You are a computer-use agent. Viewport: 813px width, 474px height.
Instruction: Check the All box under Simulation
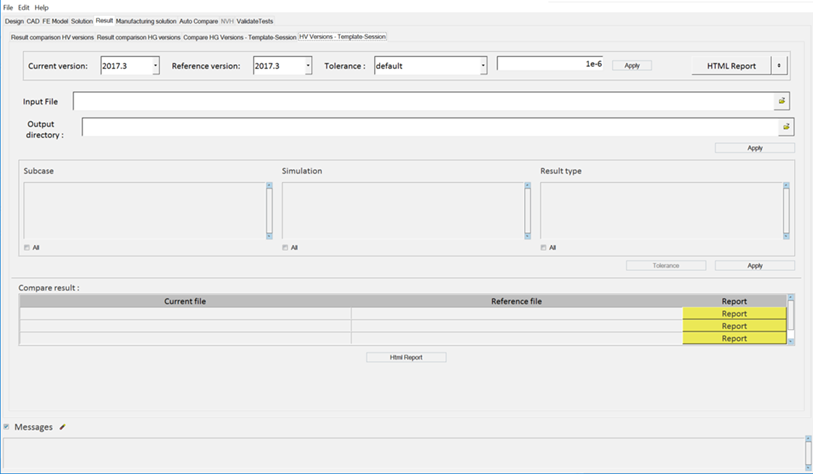pos(285,247)
